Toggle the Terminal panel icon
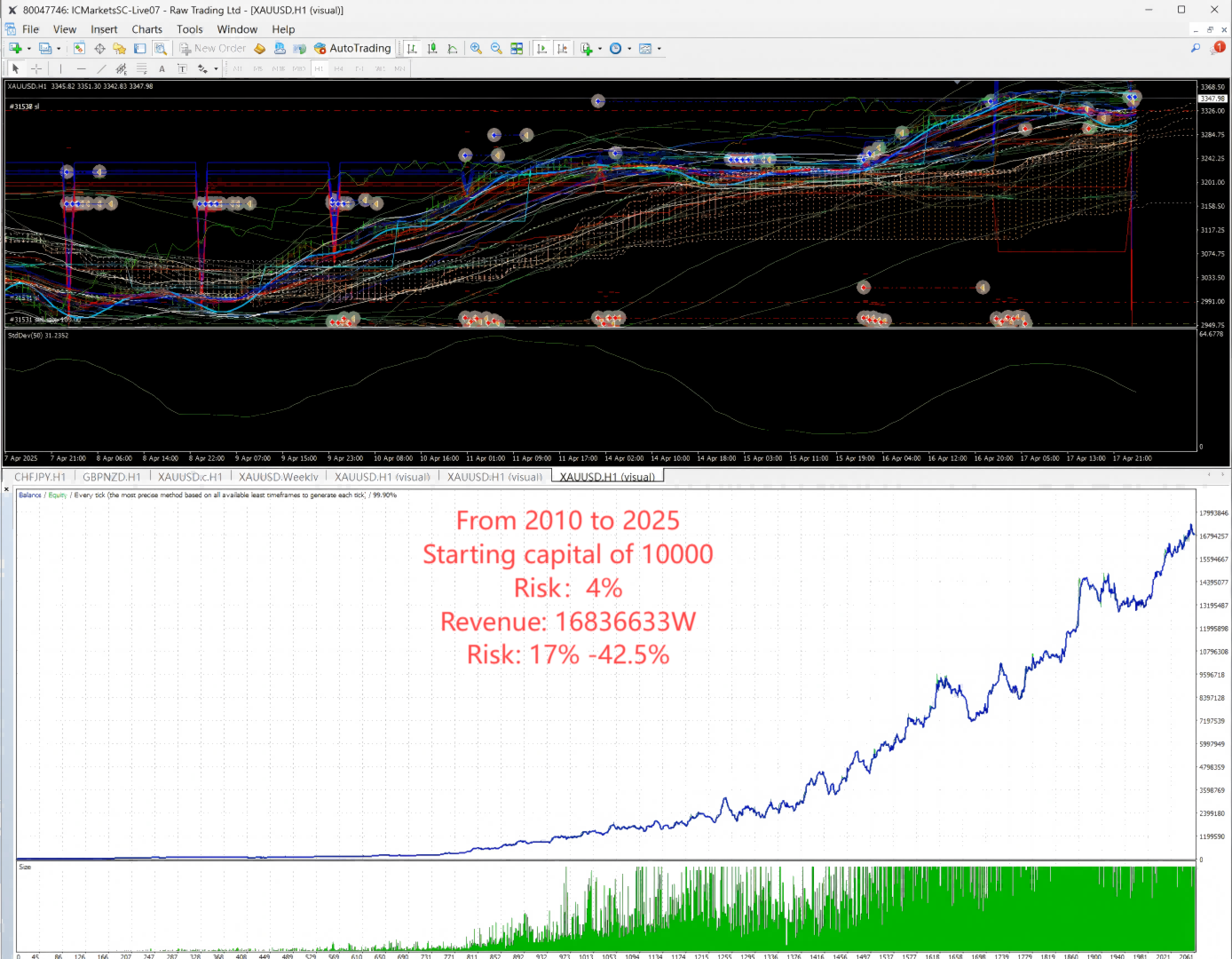The image size is (1232, 959). point(139,49)
